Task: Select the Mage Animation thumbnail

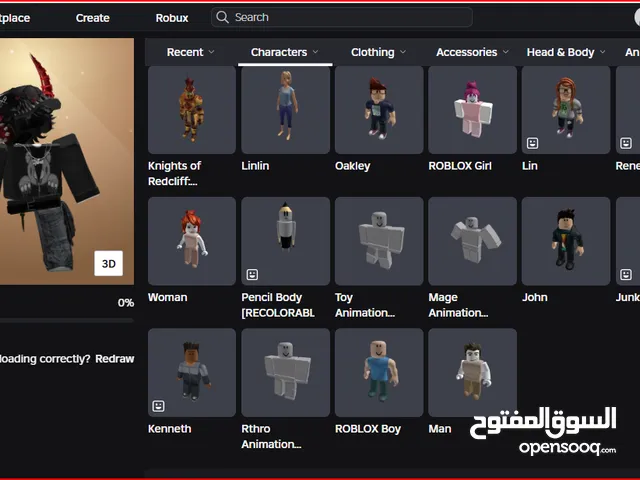Action: [x=473, y=241]
